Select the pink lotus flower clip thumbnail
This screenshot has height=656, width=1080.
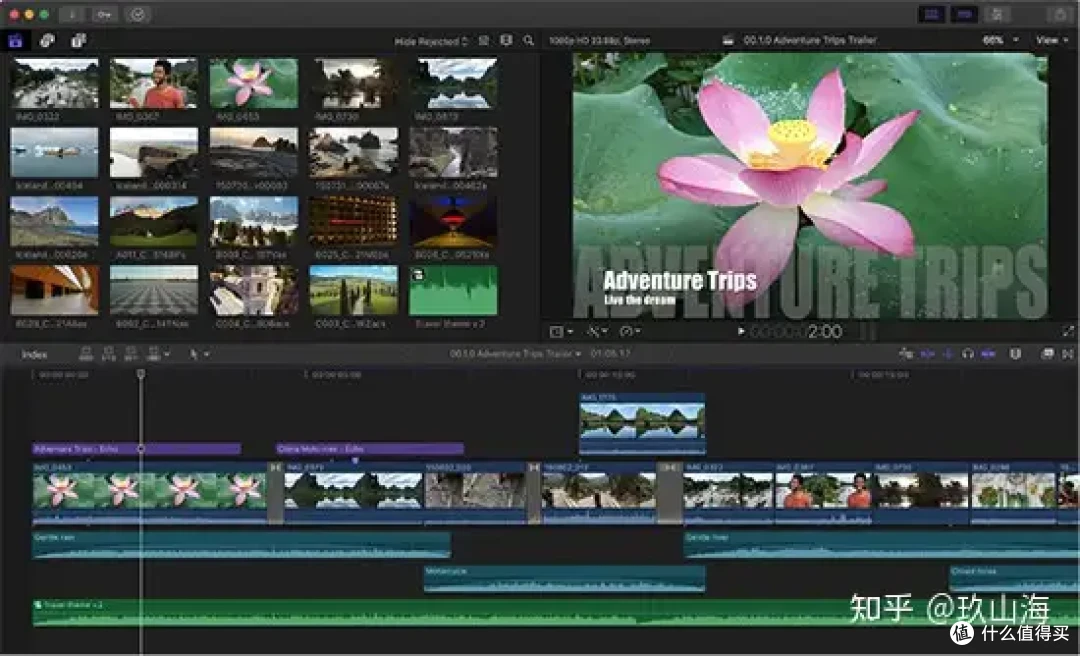point(253,83)
